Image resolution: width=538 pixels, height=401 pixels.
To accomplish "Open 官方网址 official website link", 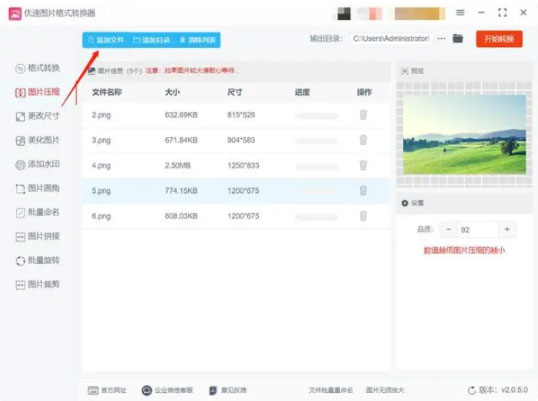I will [x=107, y=390].
